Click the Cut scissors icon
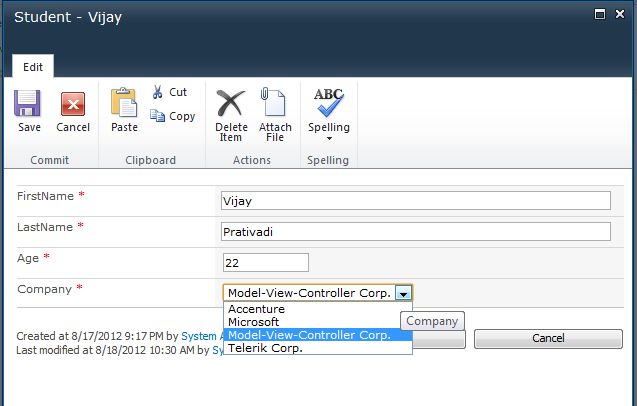Viewport: 637px width, 406px height. pyautogui.click(x=158, y=92)
